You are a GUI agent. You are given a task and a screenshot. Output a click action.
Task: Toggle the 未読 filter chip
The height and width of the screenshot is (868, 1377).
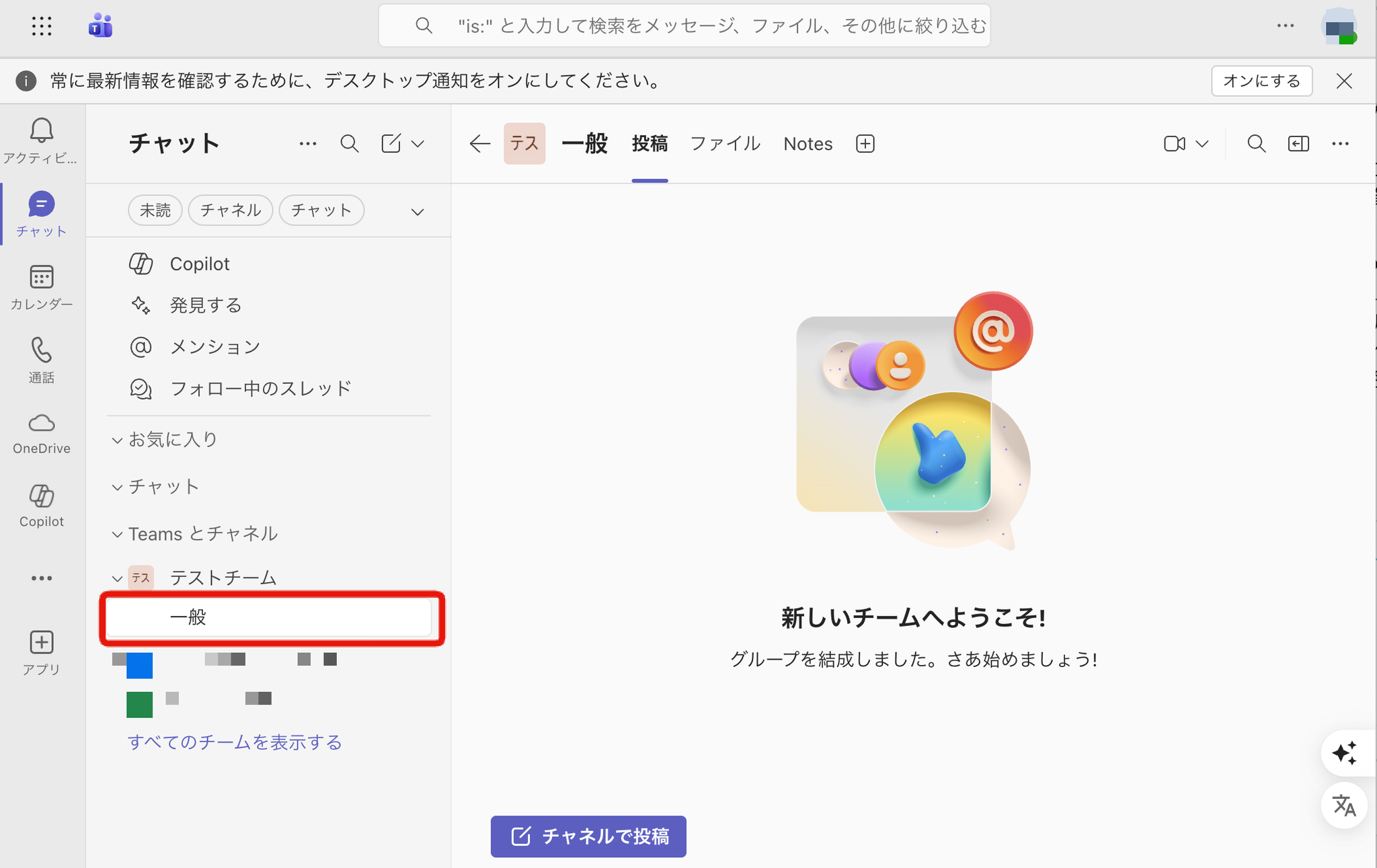point(155,210)
